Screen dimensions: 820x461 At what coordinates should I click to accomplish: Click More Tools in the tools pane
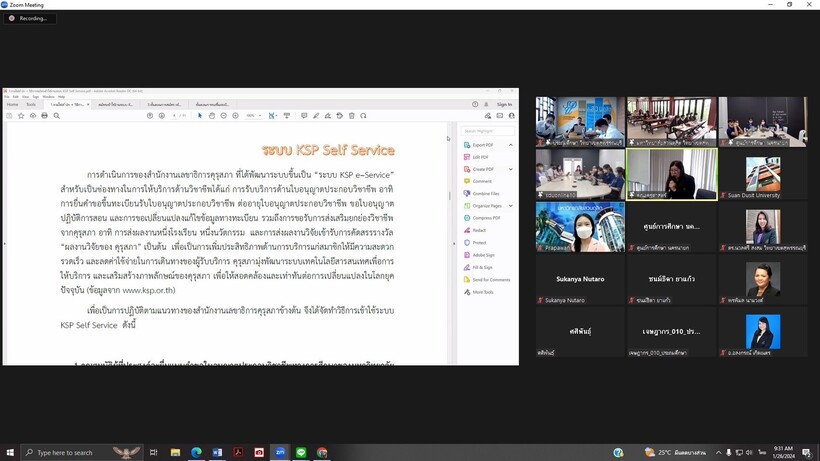coord(479,292)
